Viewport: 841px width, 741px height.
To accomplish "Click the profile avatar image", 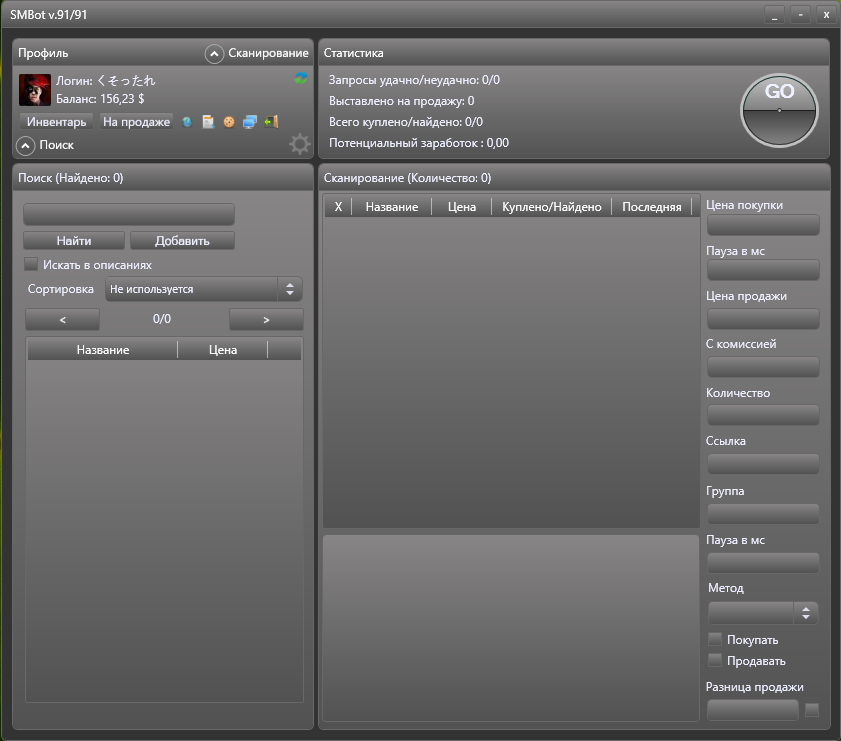I will [x=35, y=90].
